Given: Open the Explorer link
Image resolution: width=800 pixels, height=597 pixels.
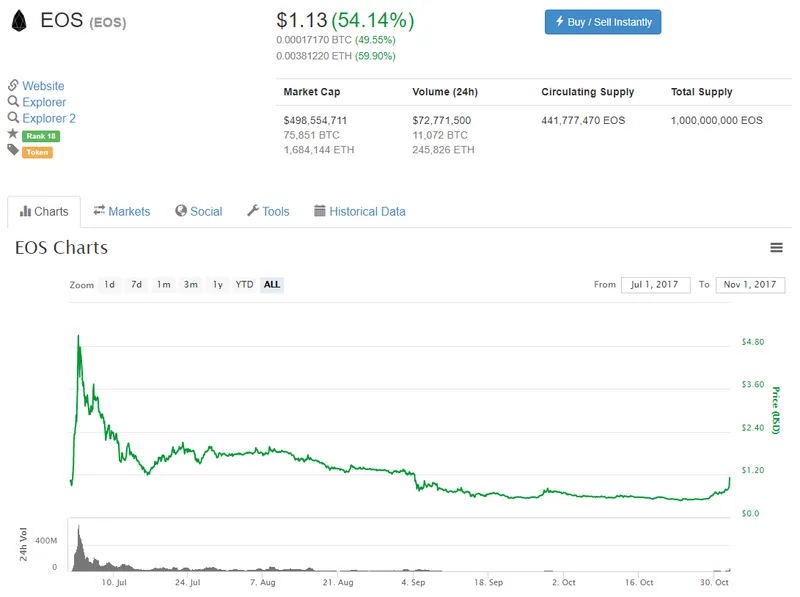Looking at the screenshot, I should coord(44,102).
